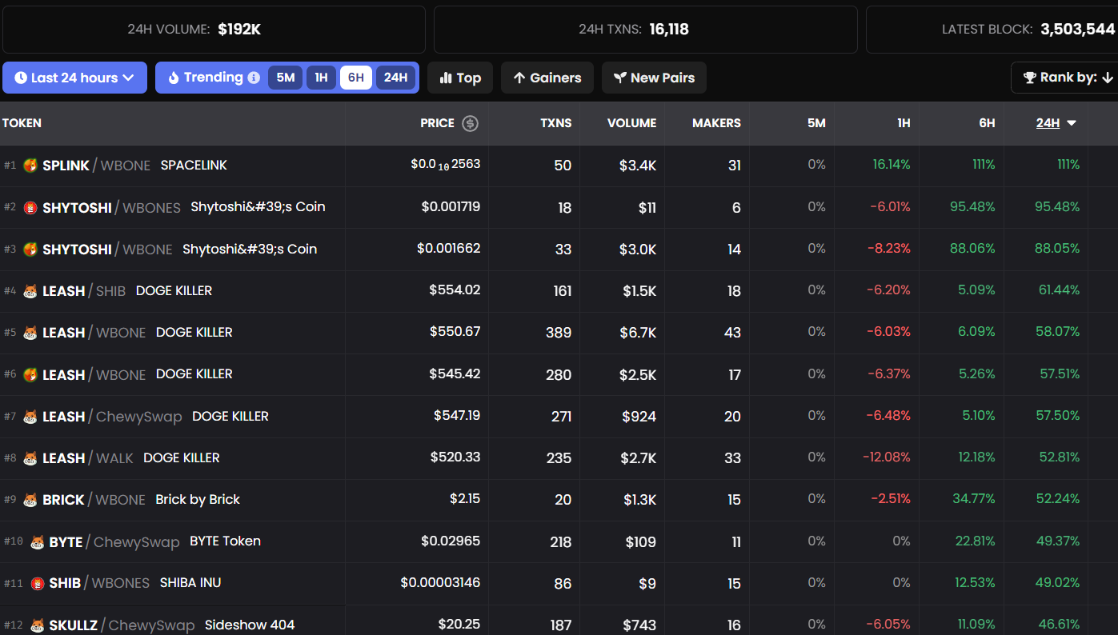This screenshot has height=635, width=1118.
Task: Click the TOKEN column header
Action: point(21,123)
